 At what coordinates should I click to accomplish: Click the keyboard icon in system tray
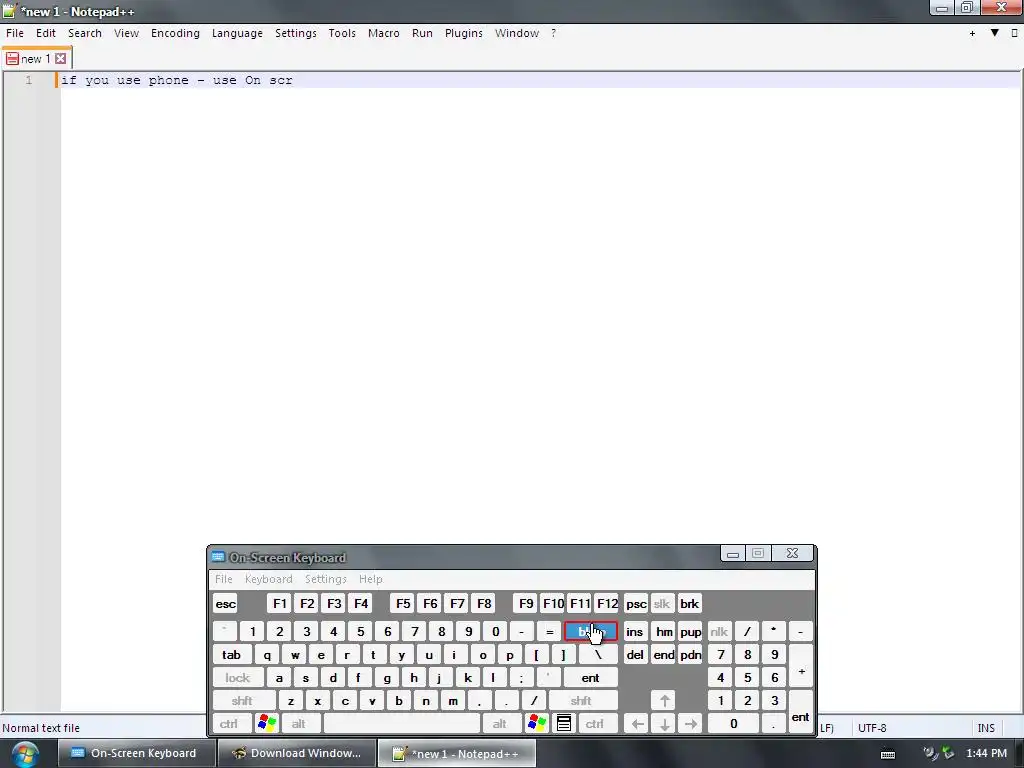click(888, 754)
